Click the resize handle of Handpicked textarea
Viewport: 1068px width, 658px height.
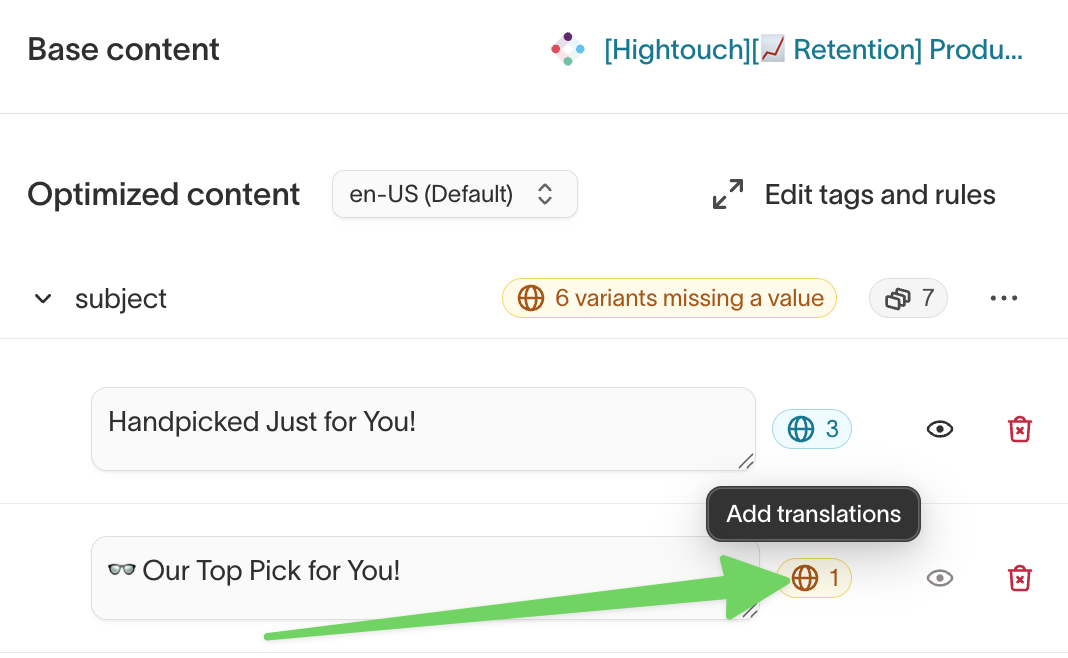click(747, 461)
